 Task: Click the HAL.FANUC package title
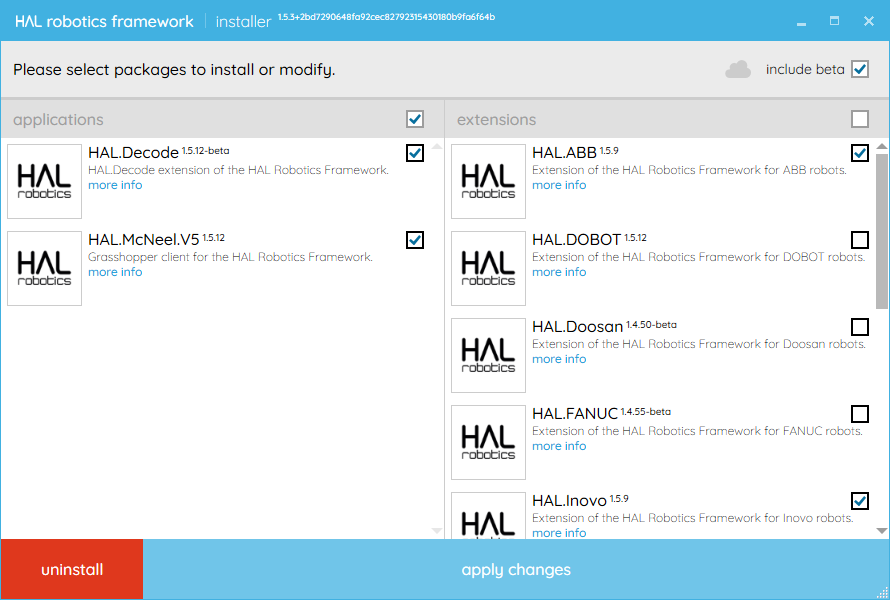pyautogui.click(x=575, y=413)
